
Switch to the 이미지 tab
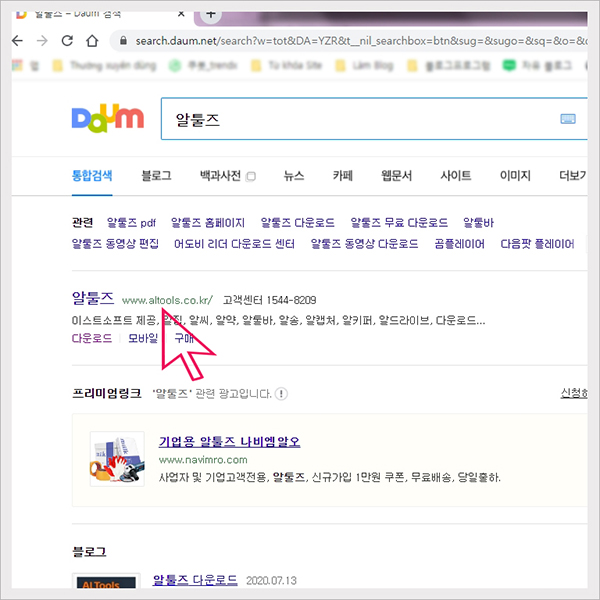(515, 176)
